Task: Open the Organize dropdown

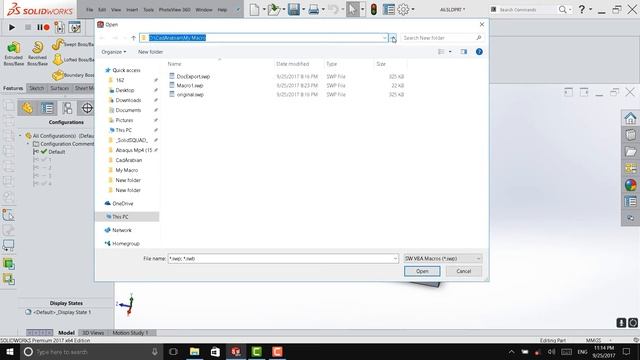Action: [x=114, y=52]
